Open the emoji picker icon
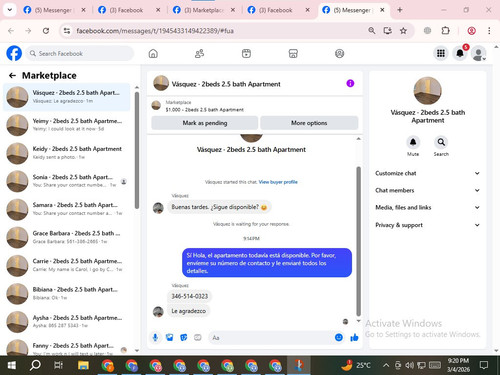Screen dimensions: 500x375 click(339, 338)
